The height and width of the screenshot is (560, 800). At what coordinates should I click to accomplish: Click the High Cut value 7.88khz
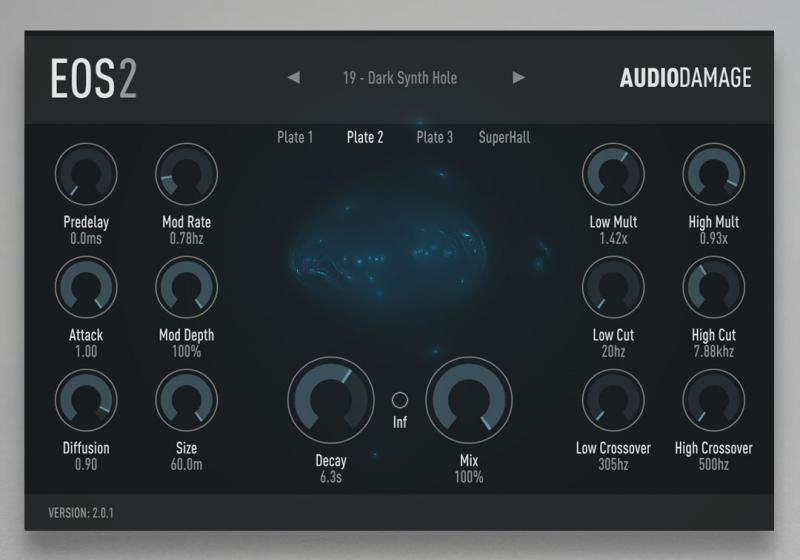click(x=714, y=351)
